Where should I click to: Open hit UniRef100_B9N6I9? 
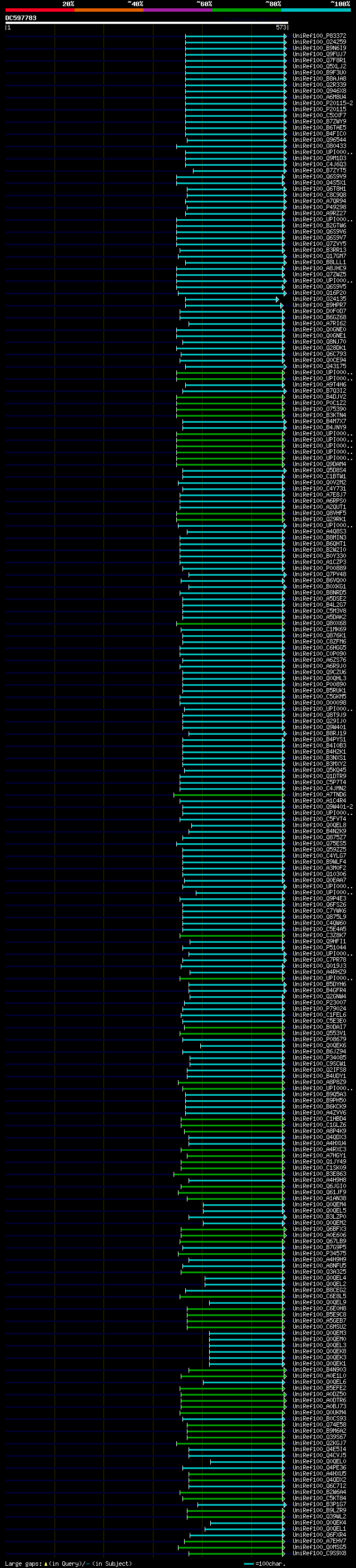[x=319, y=48]
